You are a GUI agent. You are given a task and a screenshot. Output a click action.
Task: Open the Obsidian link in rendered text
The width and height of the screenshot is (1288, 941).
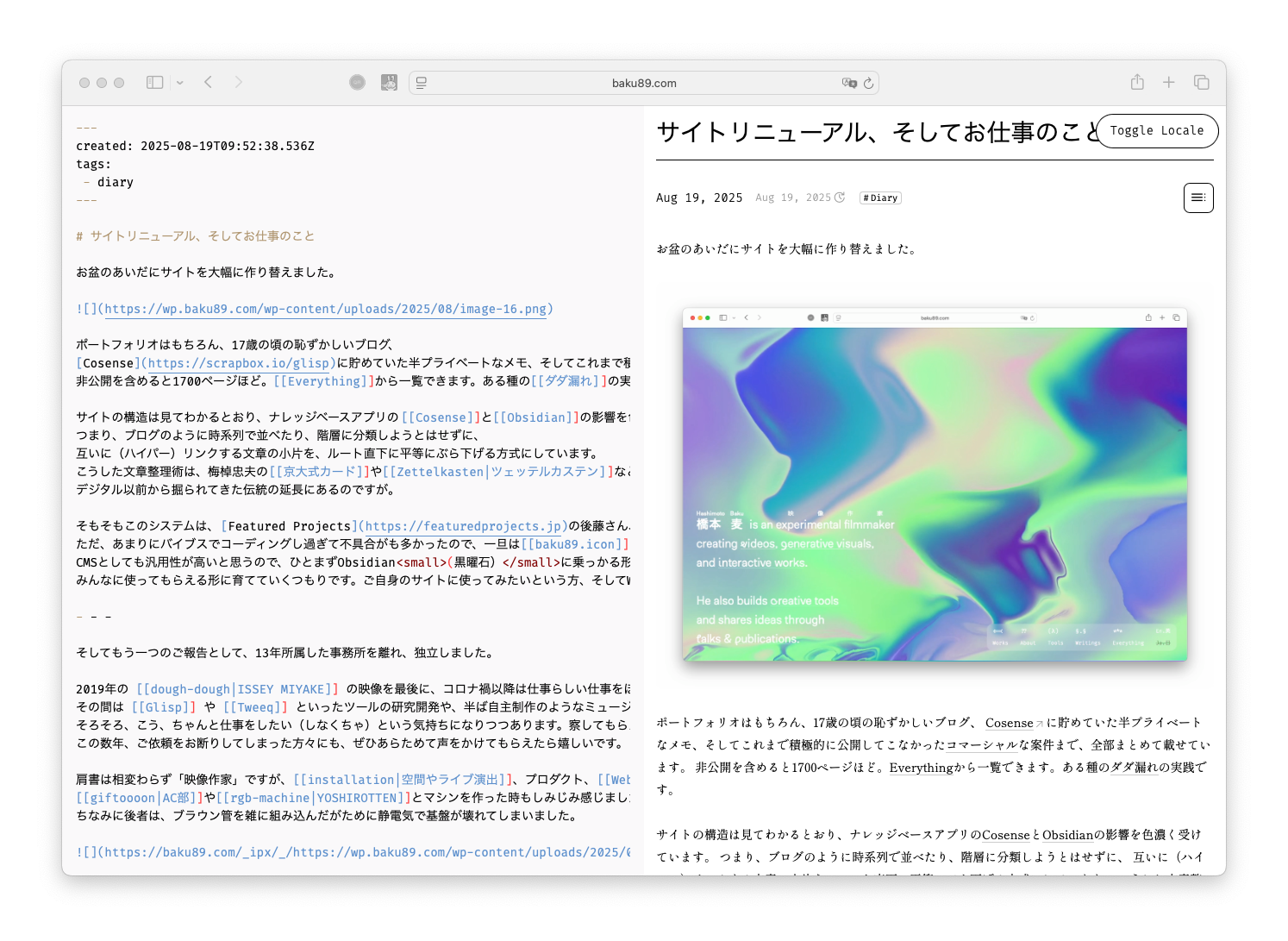point(1067,835)
